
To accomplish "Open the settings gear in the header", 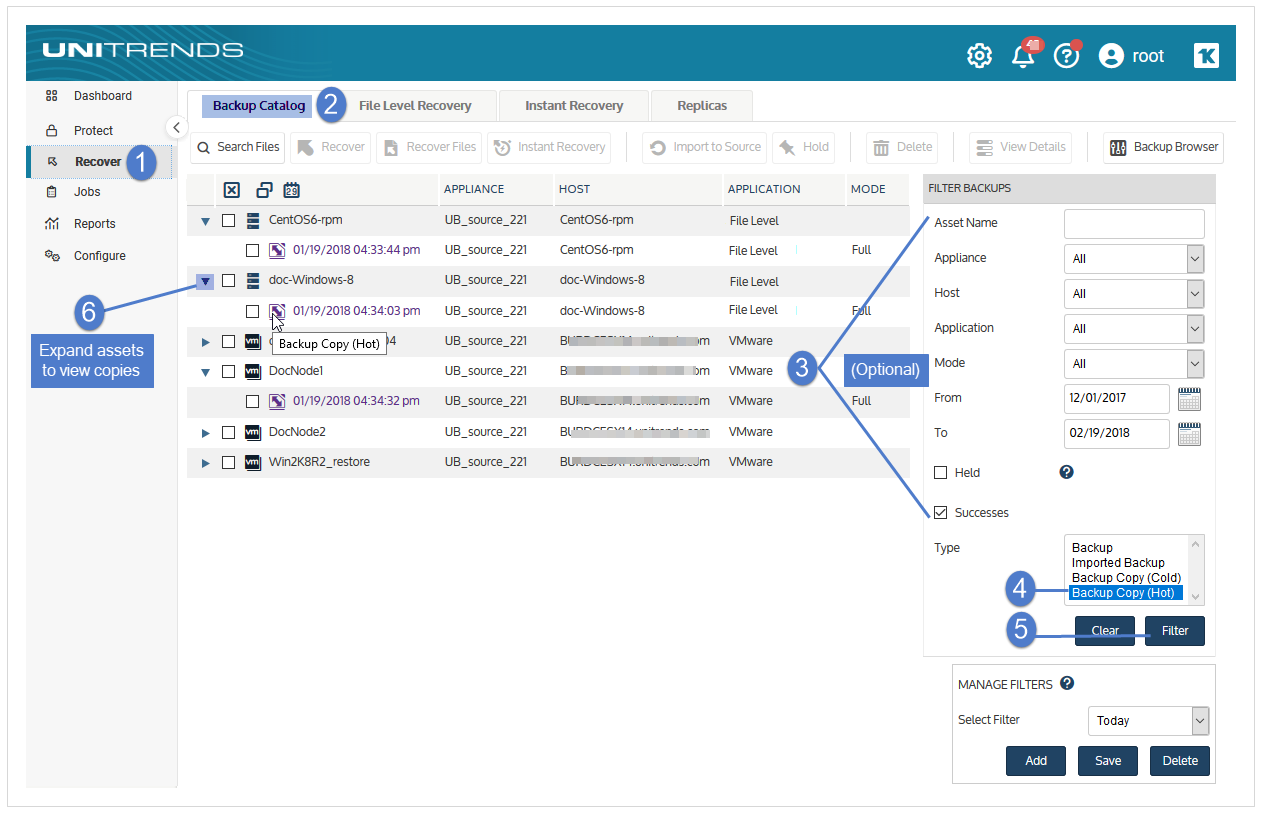I will [979, 56].
